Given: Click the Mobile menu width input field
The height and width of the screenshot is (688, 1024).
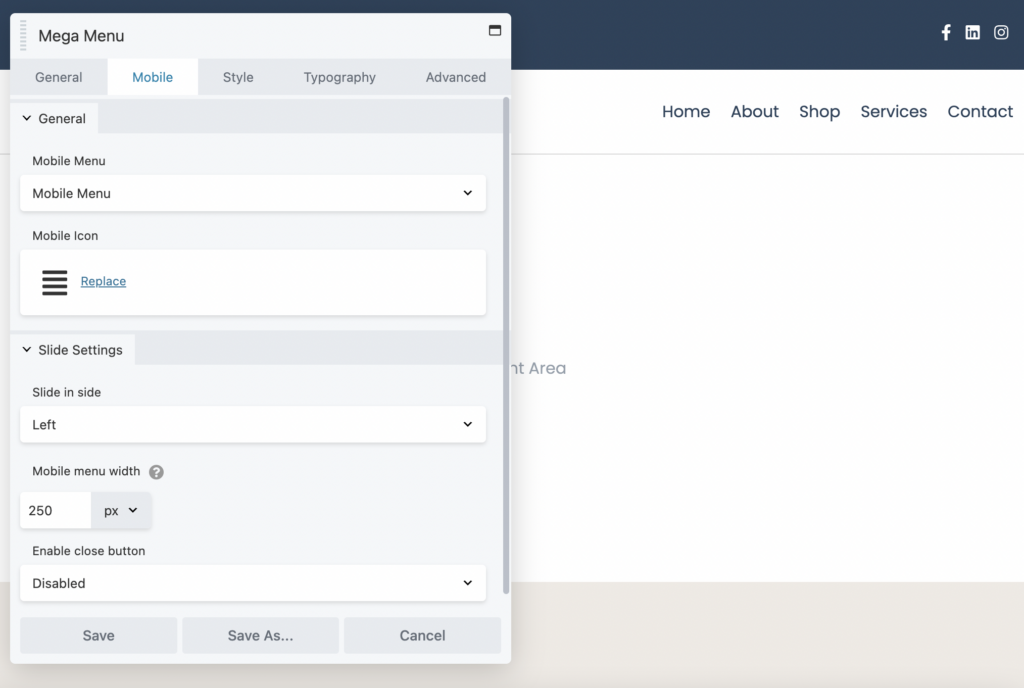Looking at the screenshot, I should point(55,510).
